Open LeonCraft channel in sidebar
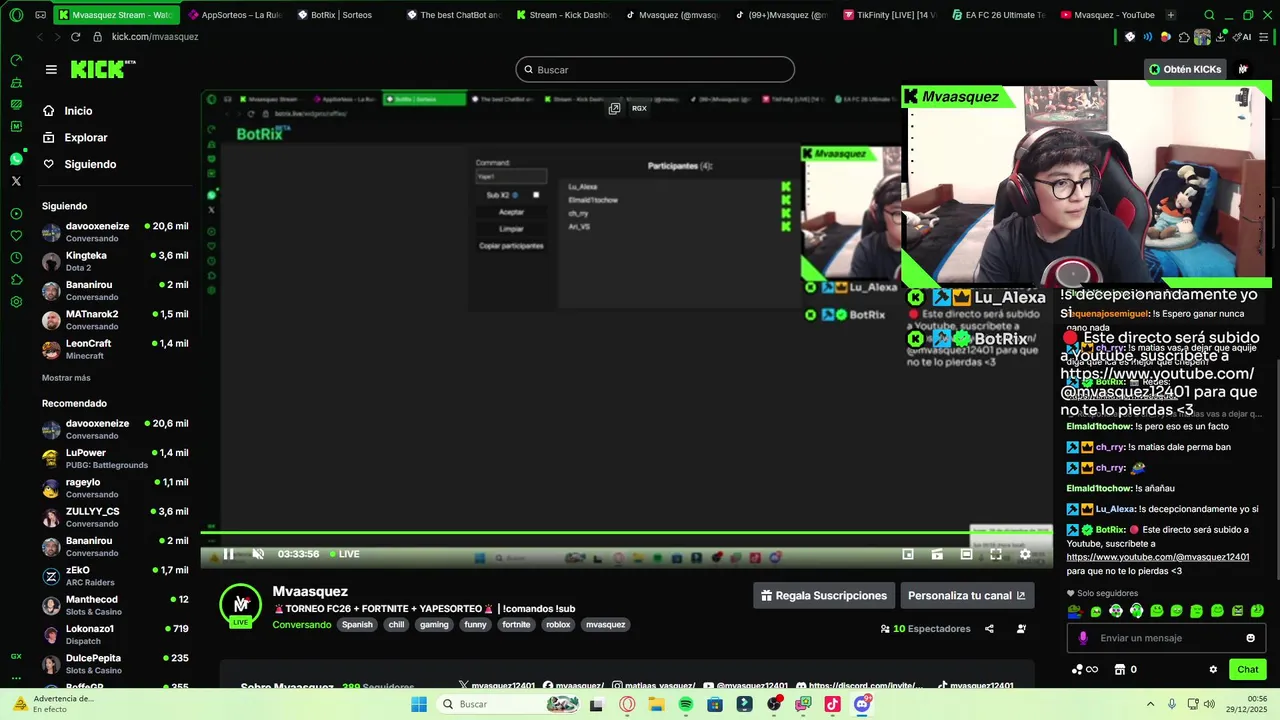This screenshot has height=720, width=1280. (x=115, y=349)
